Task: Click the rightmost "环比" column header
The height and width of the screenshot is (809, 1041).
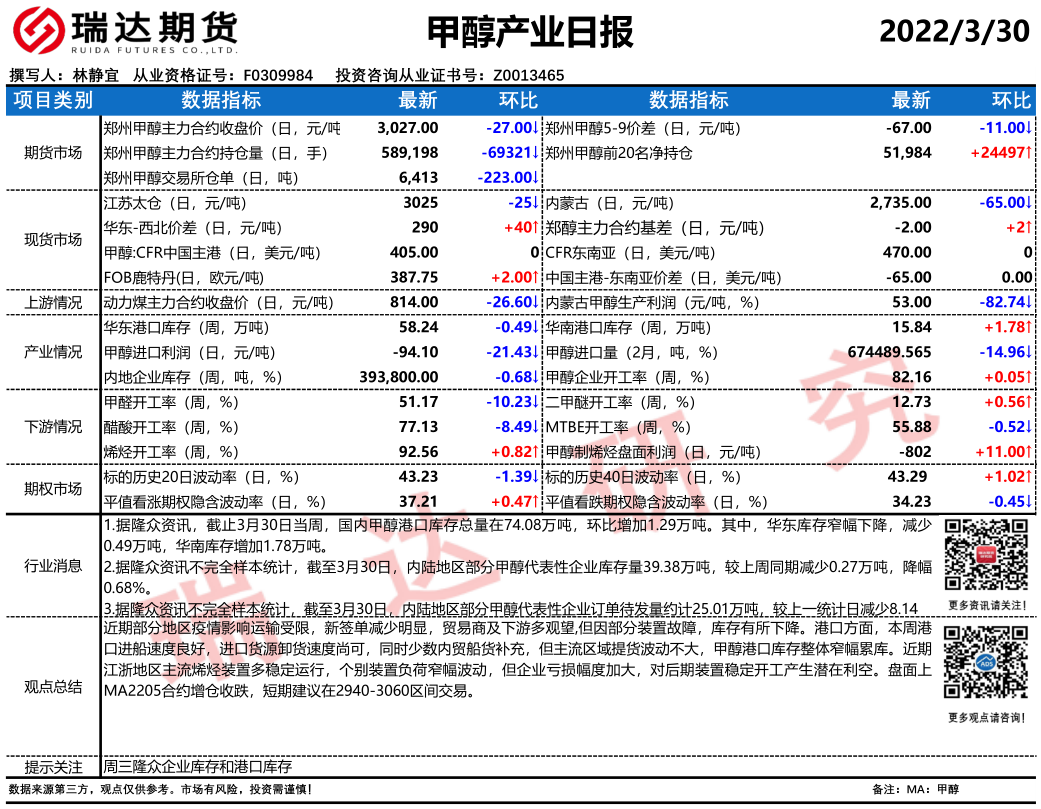Action: click(x=1010, y=101)
